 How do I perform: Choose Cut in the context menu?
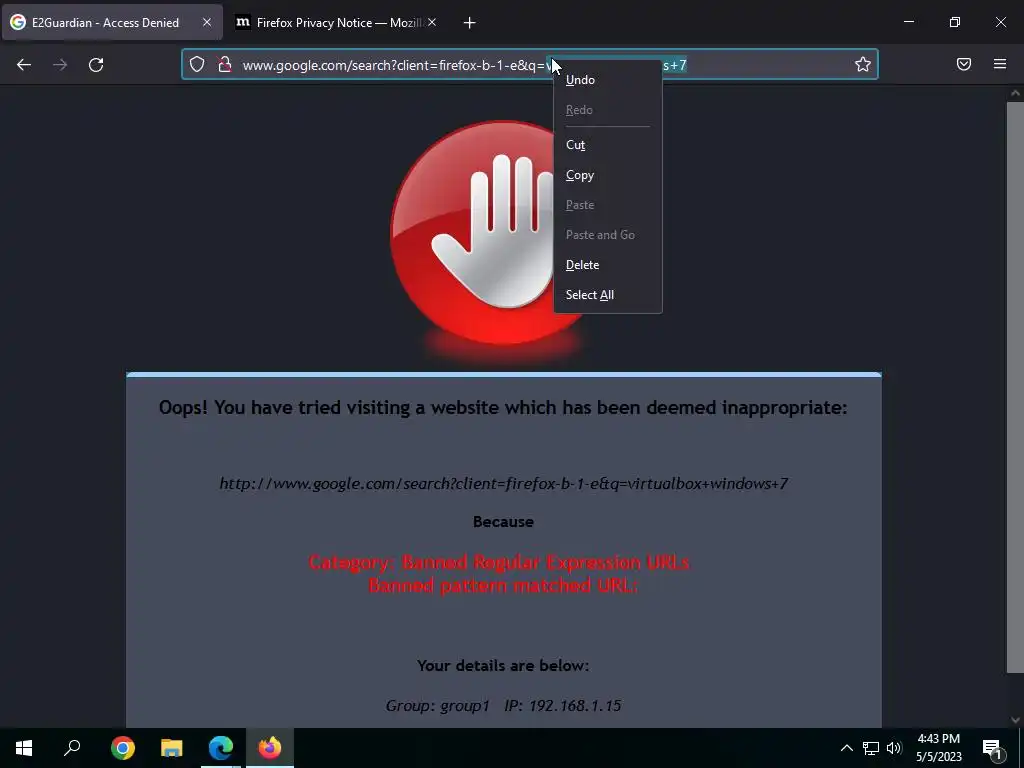[x=607, y=145]
